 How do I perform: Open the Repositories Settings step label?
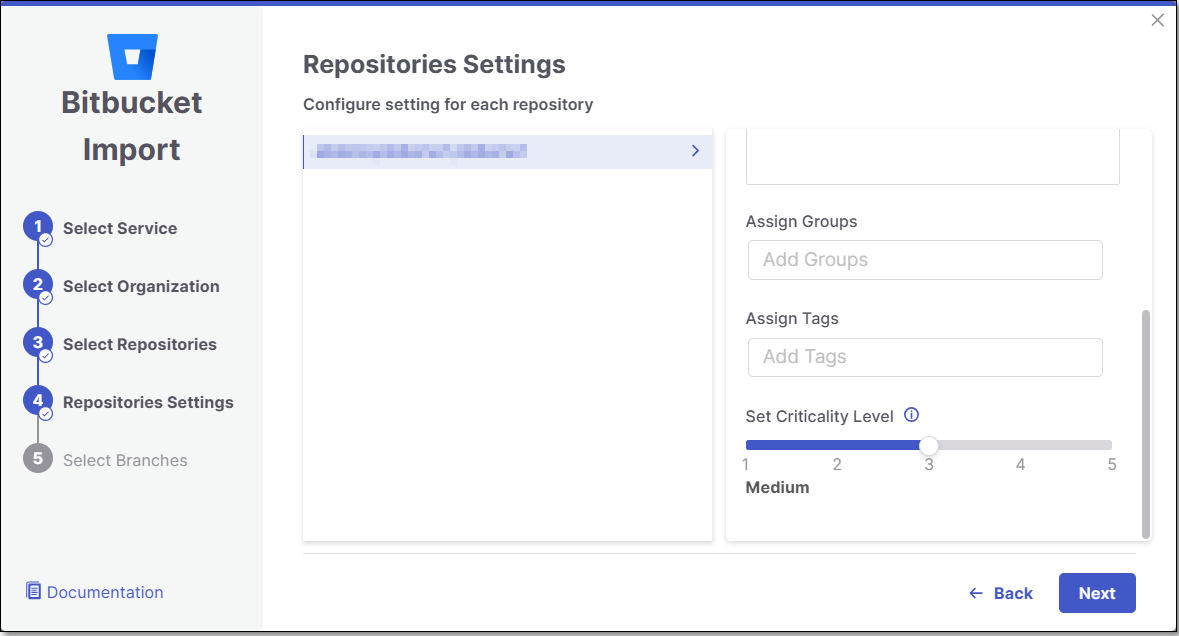(x=148, y=402)
